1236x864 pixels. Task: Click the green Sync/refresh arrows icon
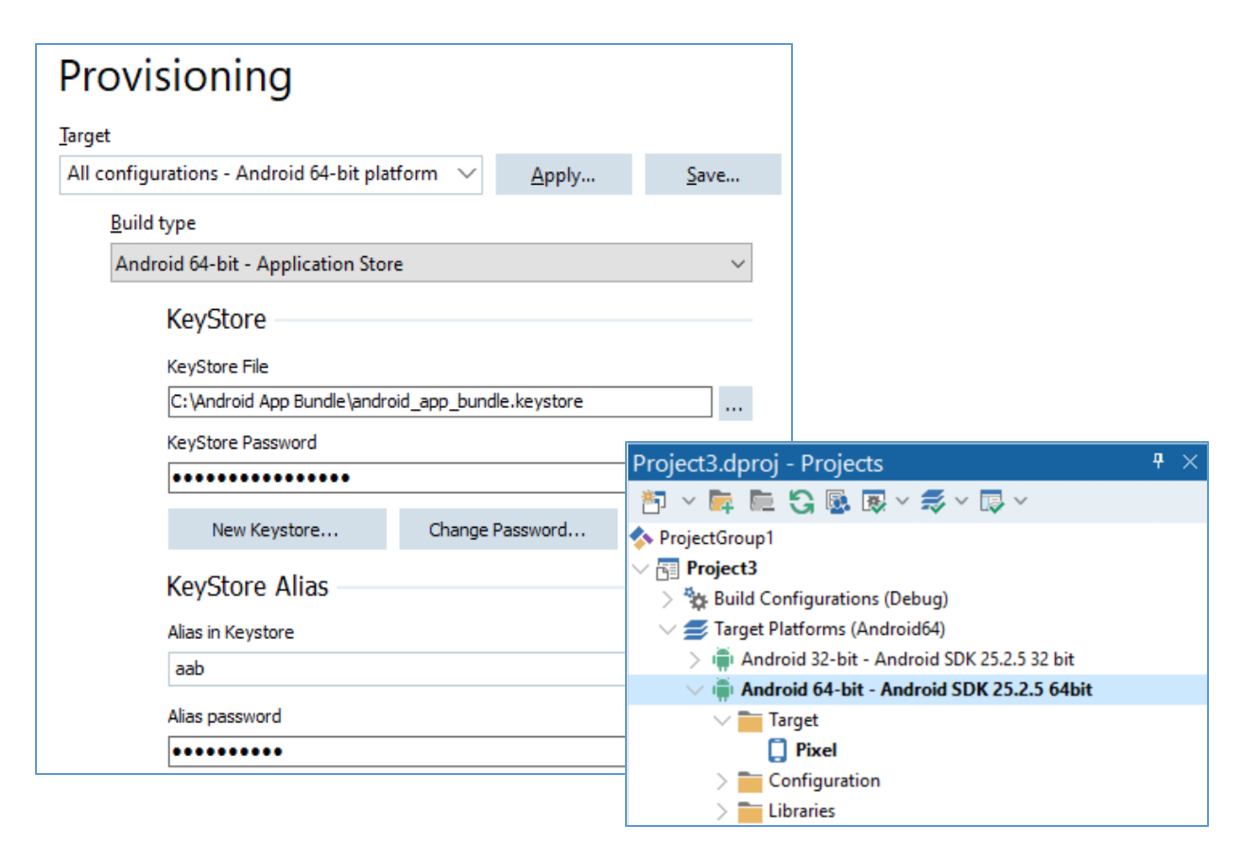coord(800,501)
